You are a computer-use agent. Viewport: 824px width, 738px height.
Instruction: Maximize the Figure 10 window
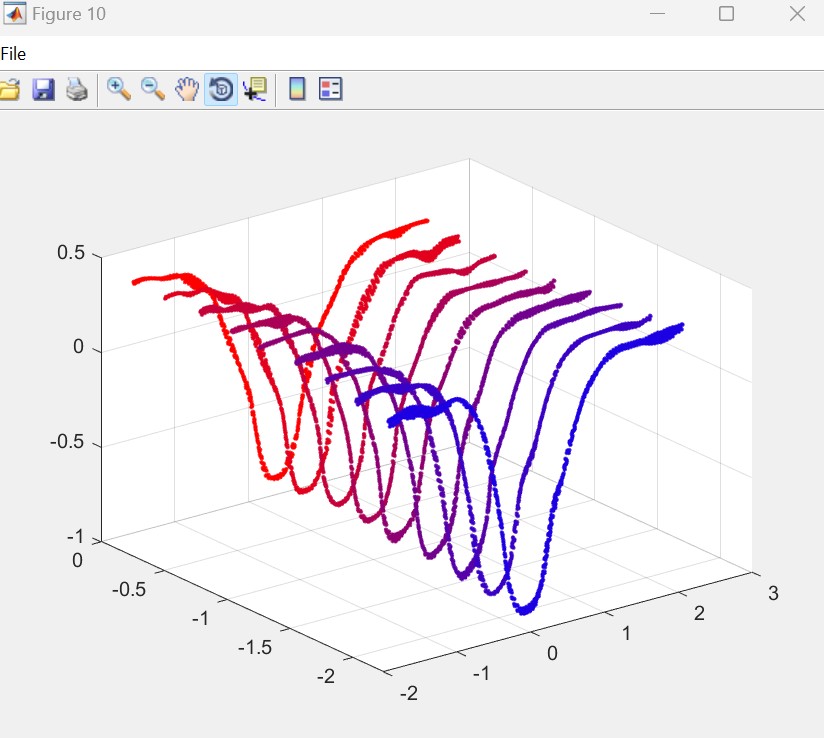point(727,14)
